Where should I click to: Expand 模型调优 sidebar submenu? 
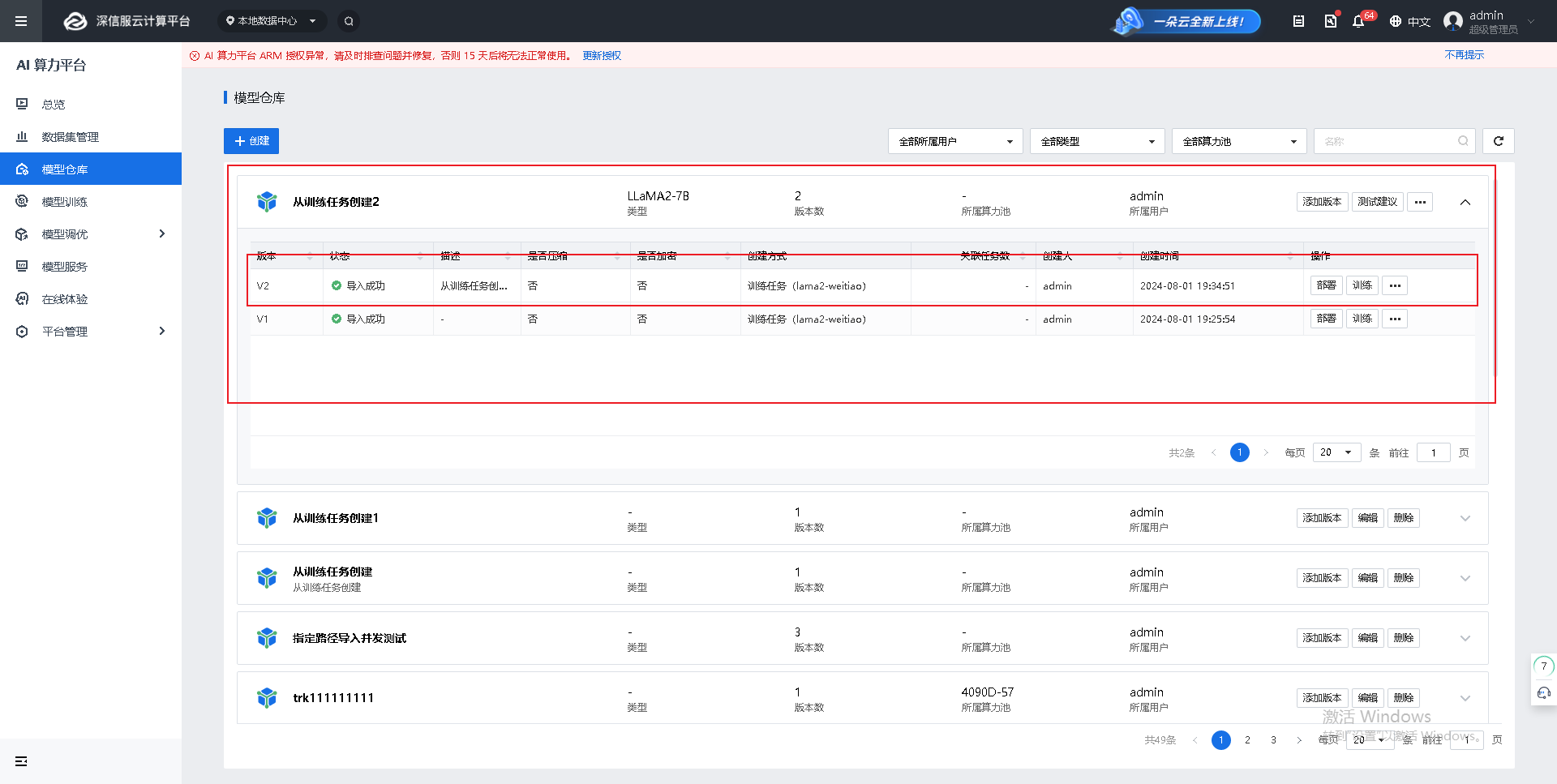click(x=91, y=233)
